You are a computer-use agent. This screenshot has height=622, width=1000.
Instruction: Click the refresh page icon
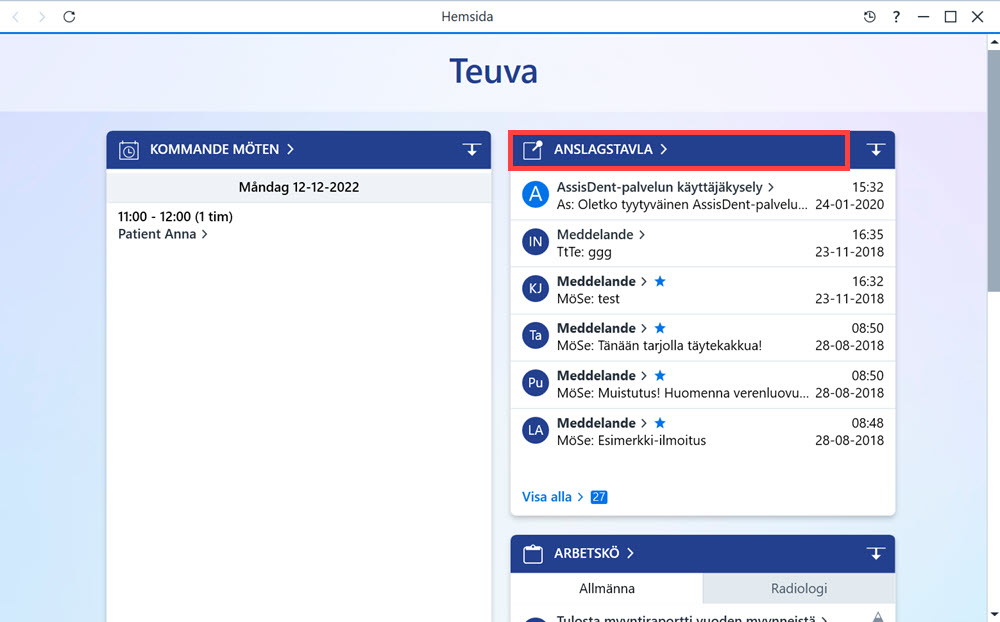point(69,17)
